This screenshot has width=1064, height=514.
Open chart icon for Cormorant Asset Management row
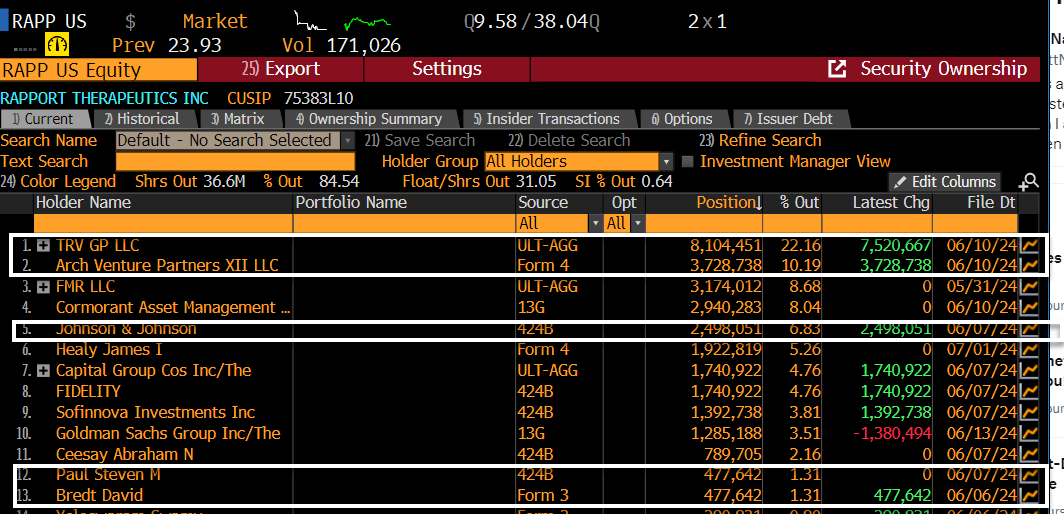[x=1029, y=308]
